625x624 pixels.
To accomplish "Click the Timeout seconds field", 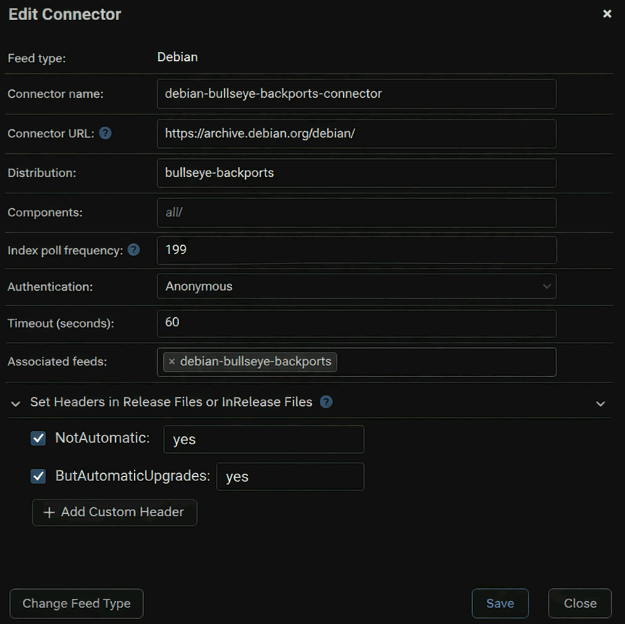I will click(x=356, y=323).
